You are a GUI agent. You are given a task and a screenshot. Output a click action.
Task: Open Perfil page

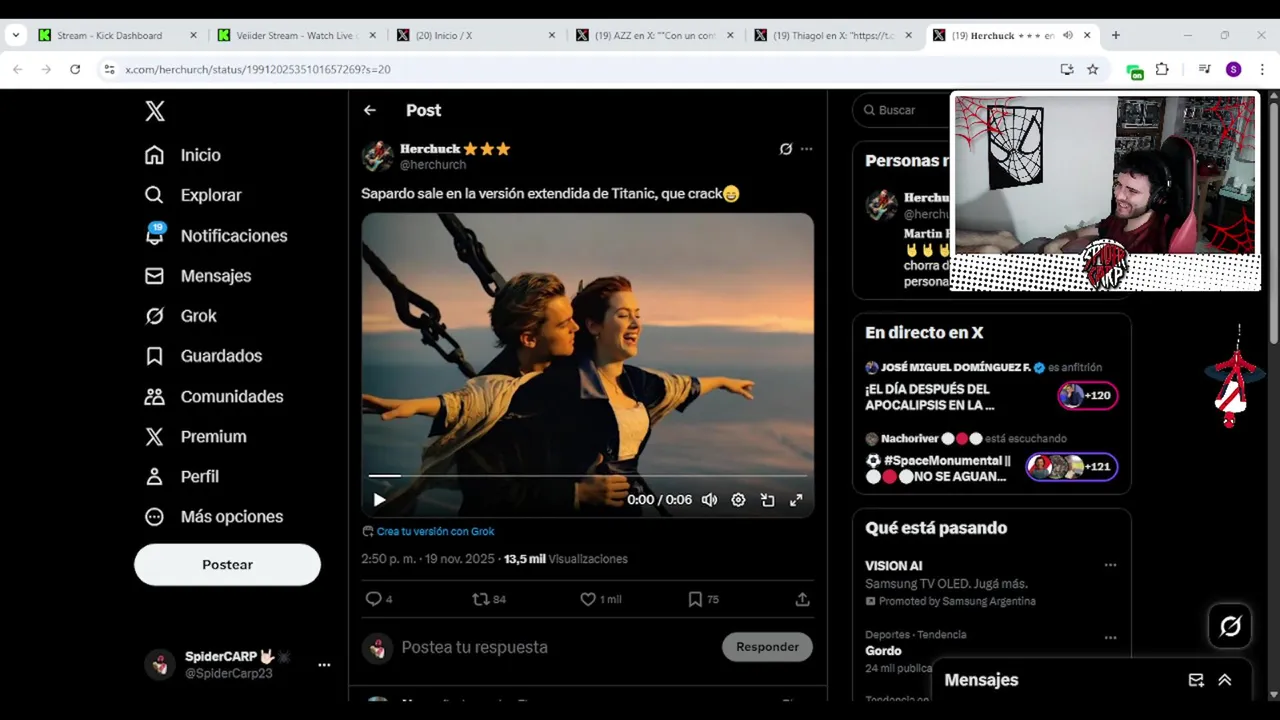(182, 476)
